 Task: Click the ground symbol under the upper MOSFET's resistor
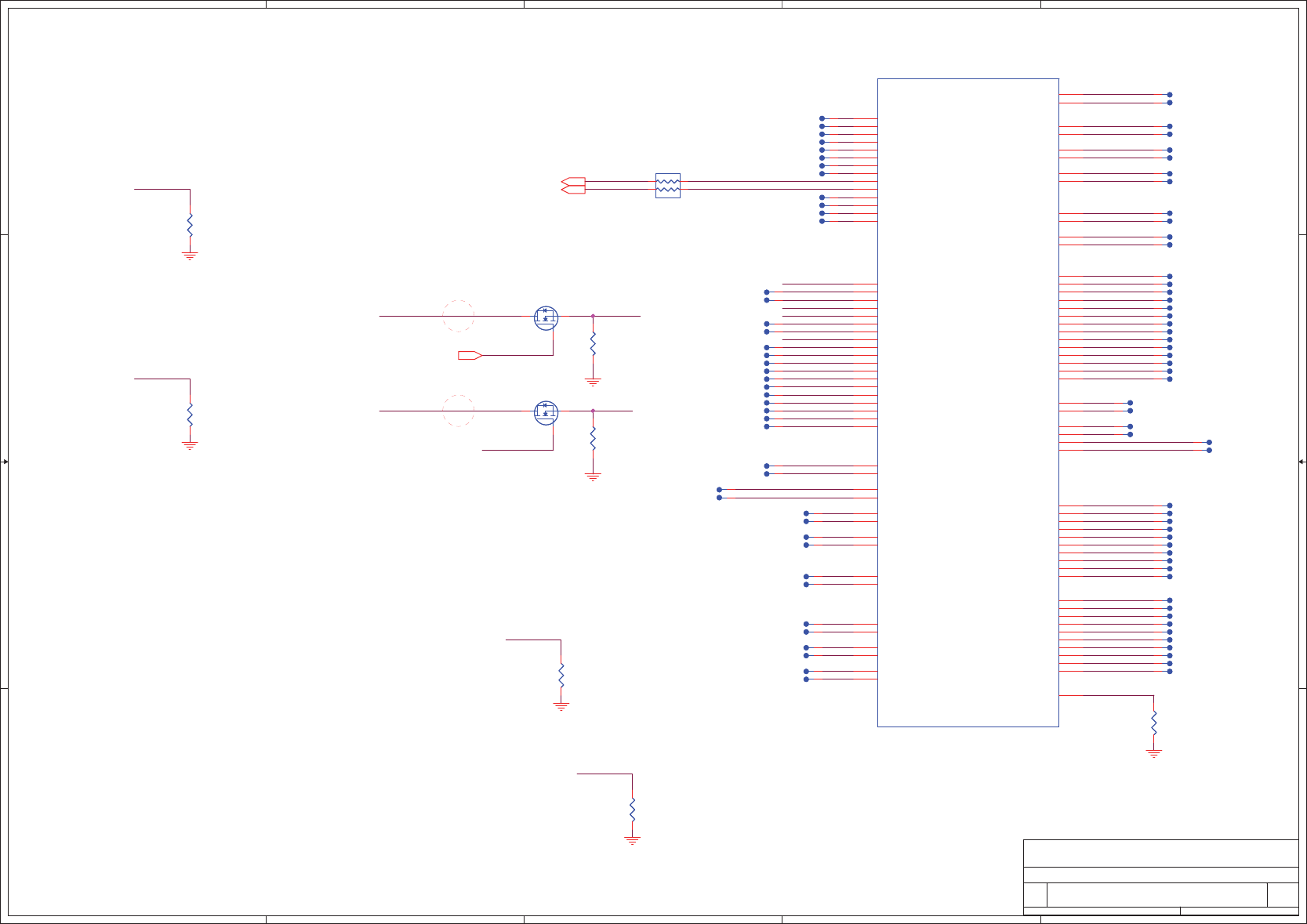click(x=593, y=382)
